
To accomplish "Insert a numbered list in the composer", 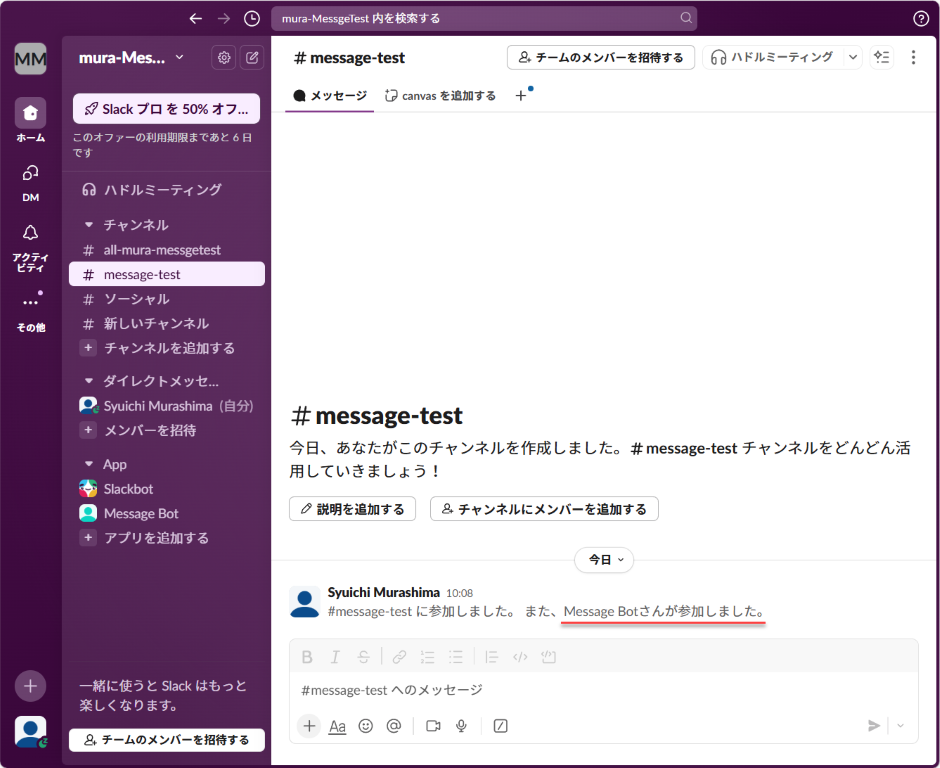I will pos(427,657).
